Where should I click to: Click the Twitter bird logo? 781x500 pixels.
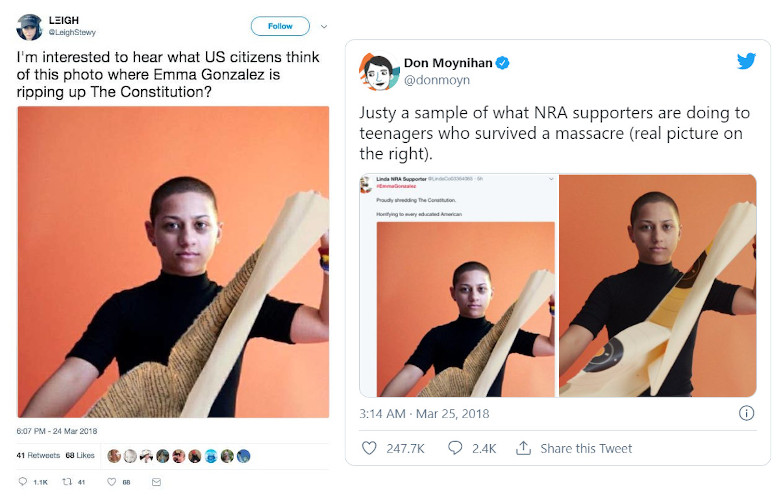coord(746,61)
